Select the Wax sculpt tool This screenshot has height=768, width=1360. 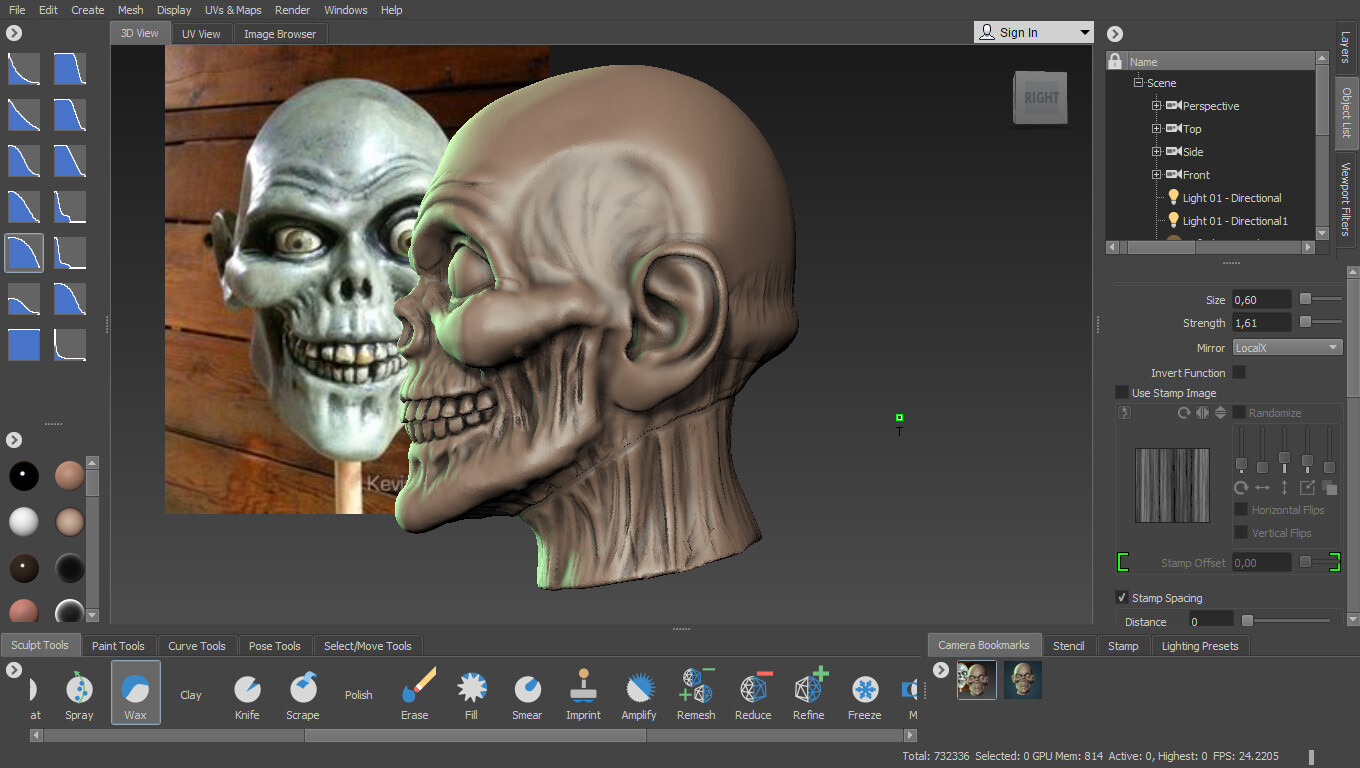135,692
